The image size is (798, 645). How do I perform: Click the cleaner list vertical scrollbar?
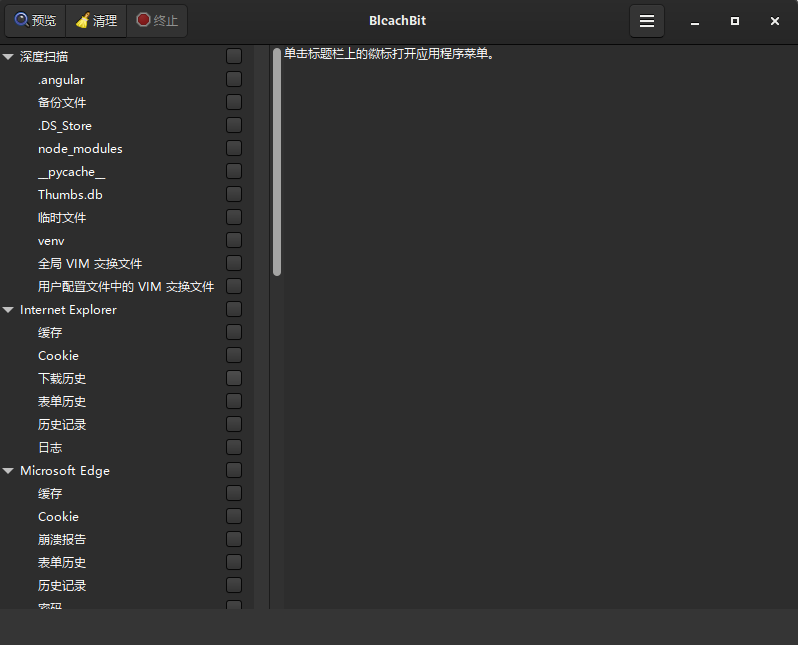[x=277, y=162]
